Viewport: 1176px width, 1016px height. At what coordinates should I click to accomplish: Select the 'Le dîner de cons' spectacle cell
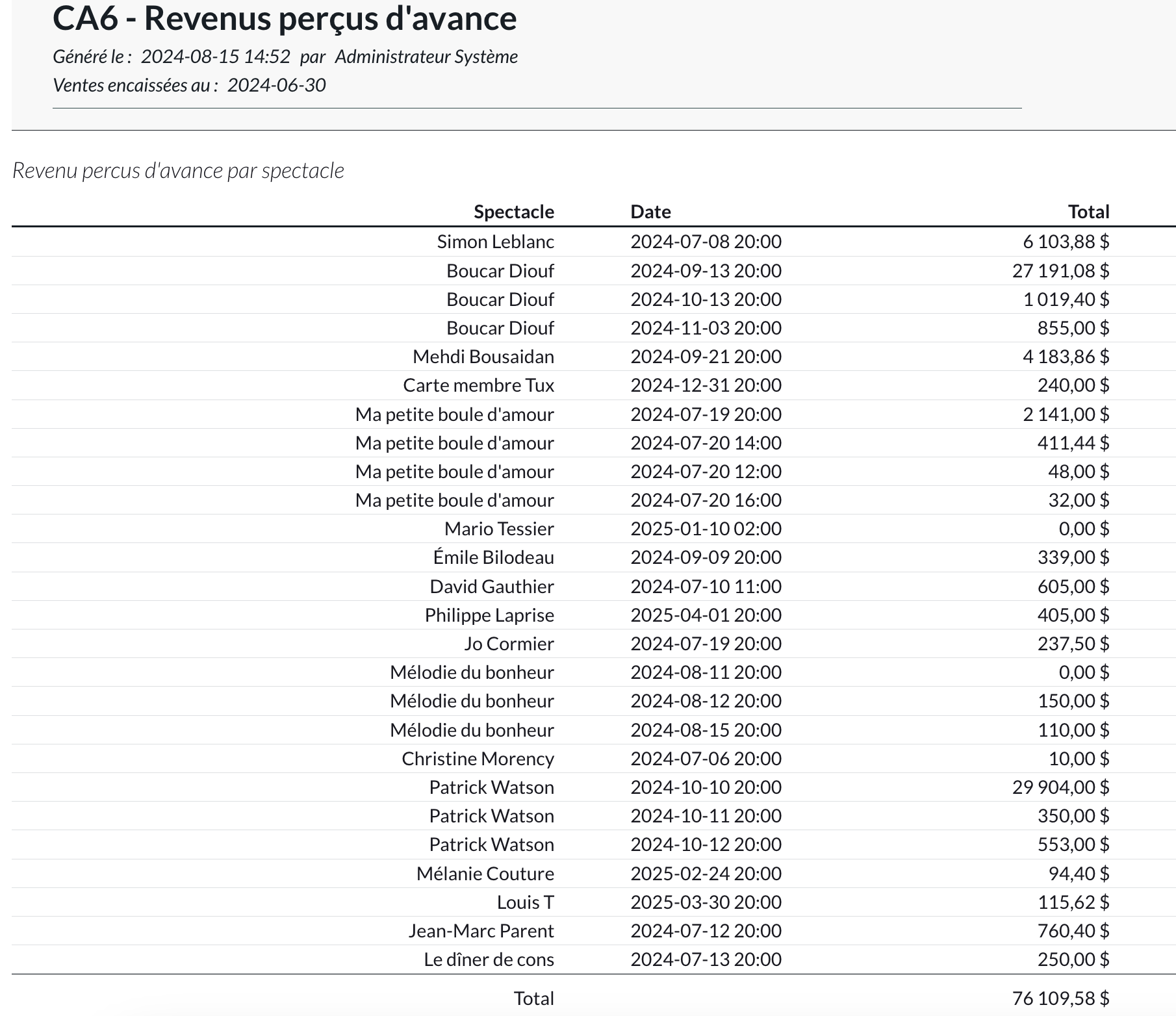tap(489, 959)
